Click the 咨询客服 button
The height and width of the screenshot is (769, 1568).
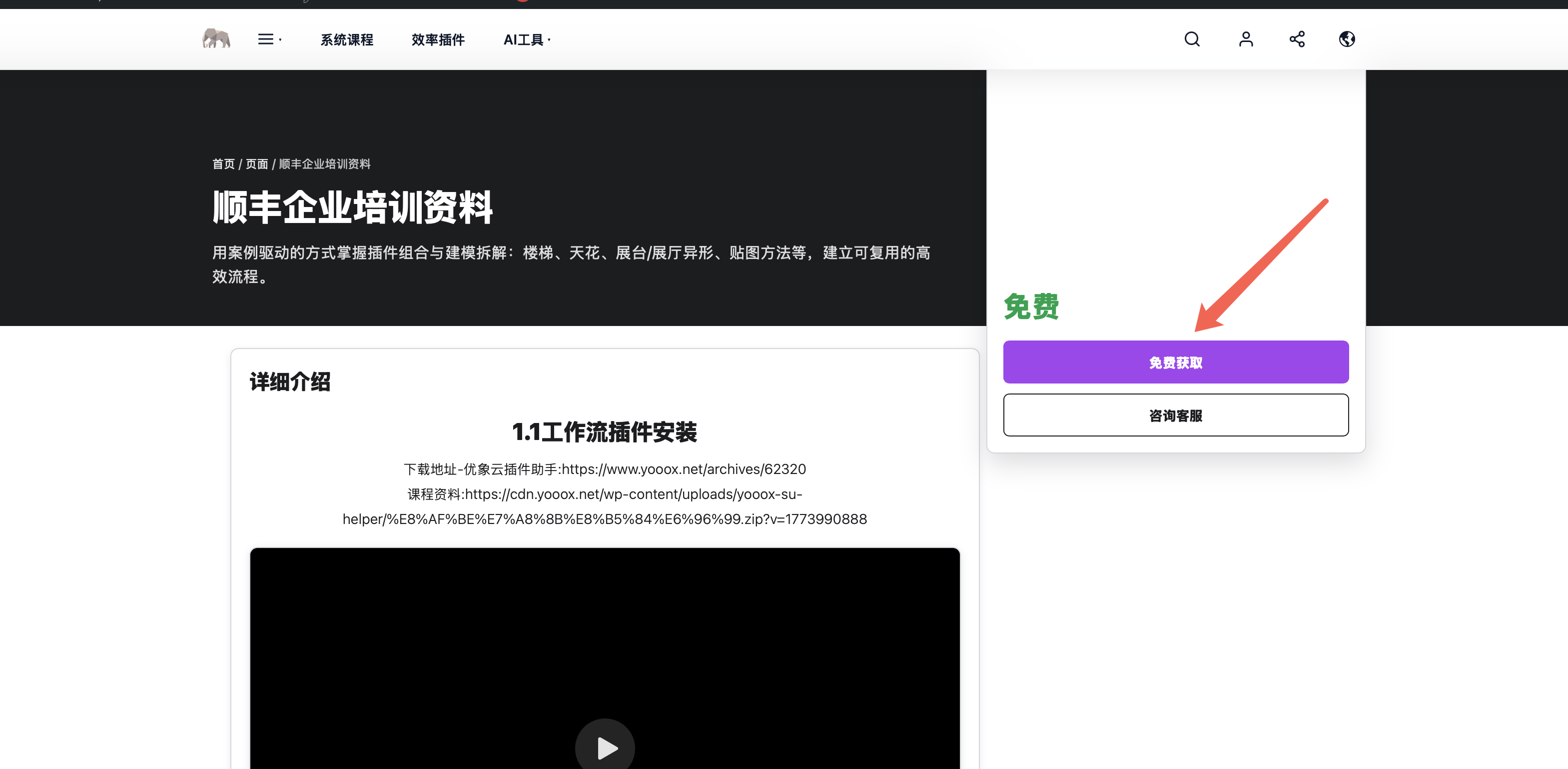[x=1175, y=415]
